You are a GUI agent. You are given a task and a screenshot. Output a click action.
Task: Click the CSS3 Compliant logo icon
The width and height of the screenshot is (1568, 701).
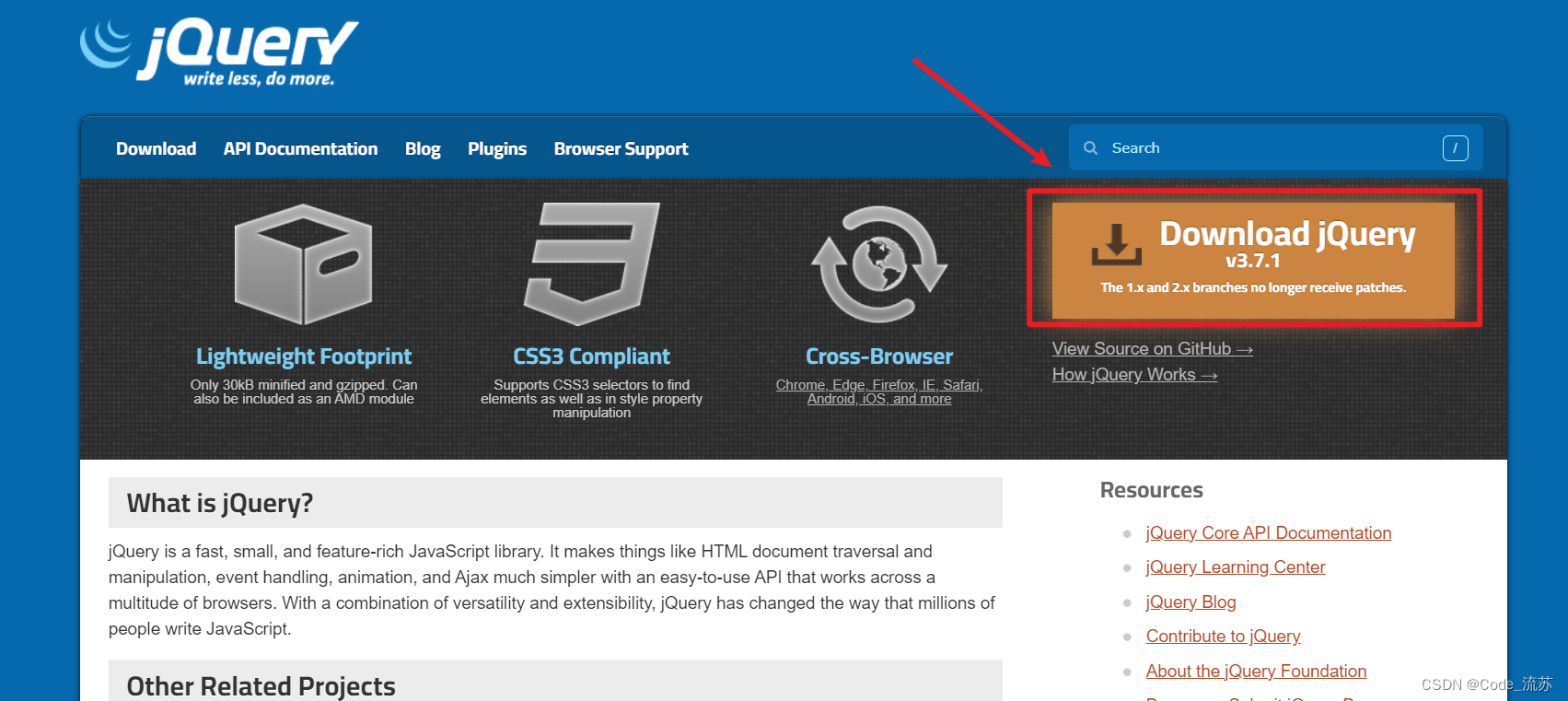592,263
